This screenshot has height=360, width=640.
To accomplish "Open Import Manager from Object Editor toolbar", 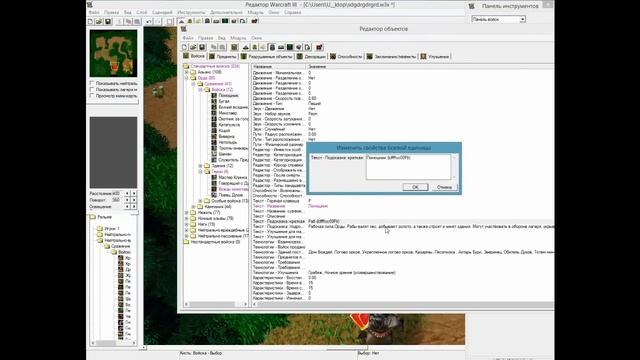I will [x=307, y=47].
